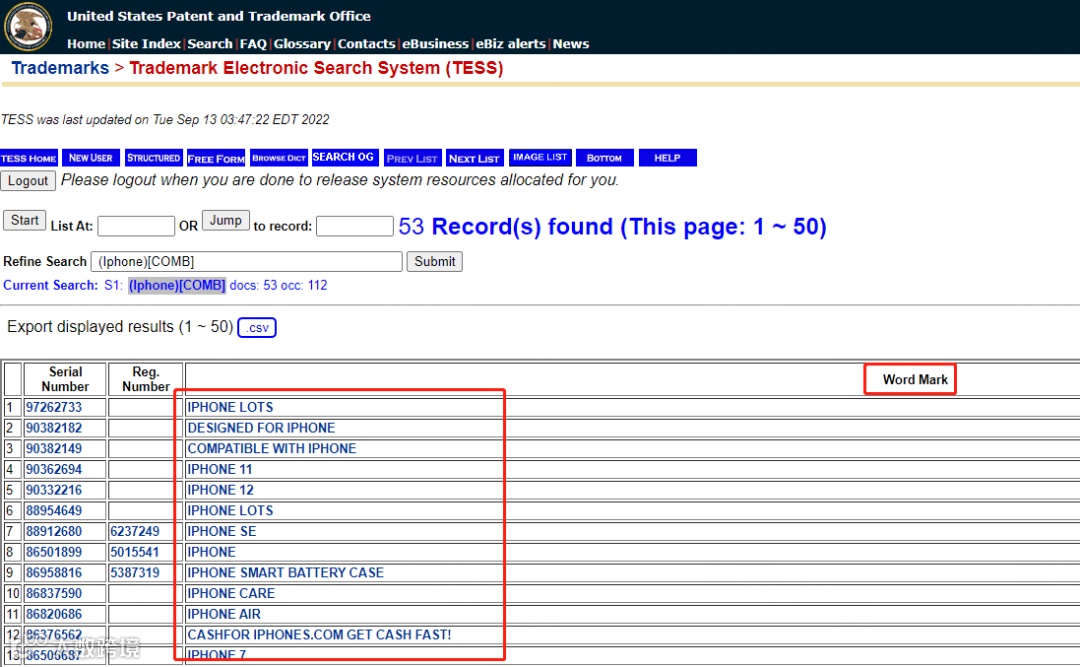Click the Search OG button
Image resolution: width=1080 pixels, height=667 pixels.
tap(343, 157)
